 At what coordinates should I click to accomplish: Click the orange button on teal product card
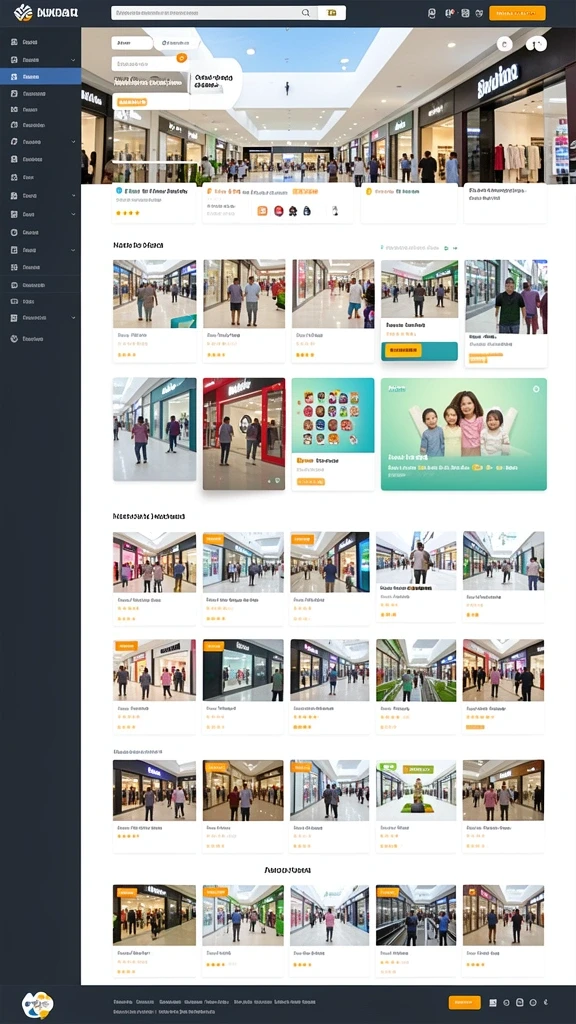click(403, 350)
